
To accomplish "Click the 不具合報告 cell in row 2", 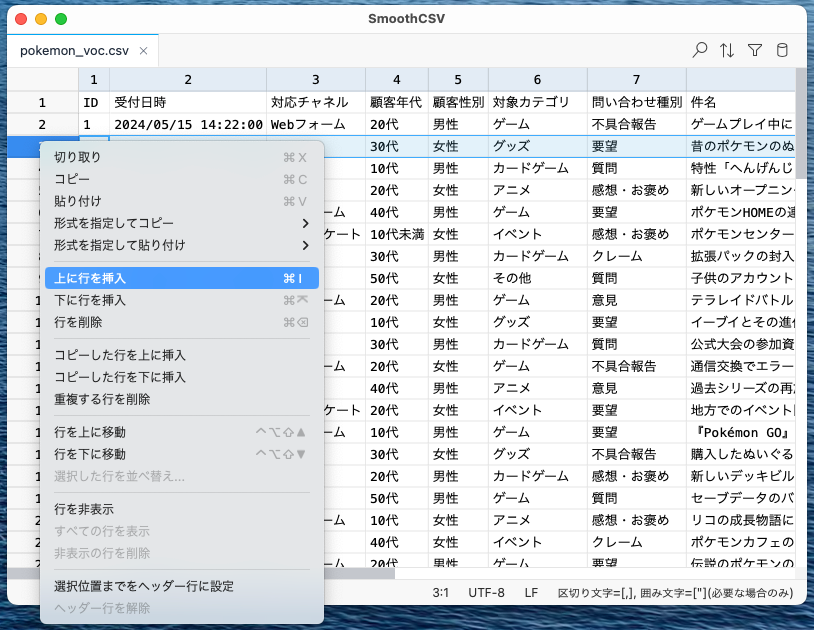I will pyautogui.click(x=636, y=125).
